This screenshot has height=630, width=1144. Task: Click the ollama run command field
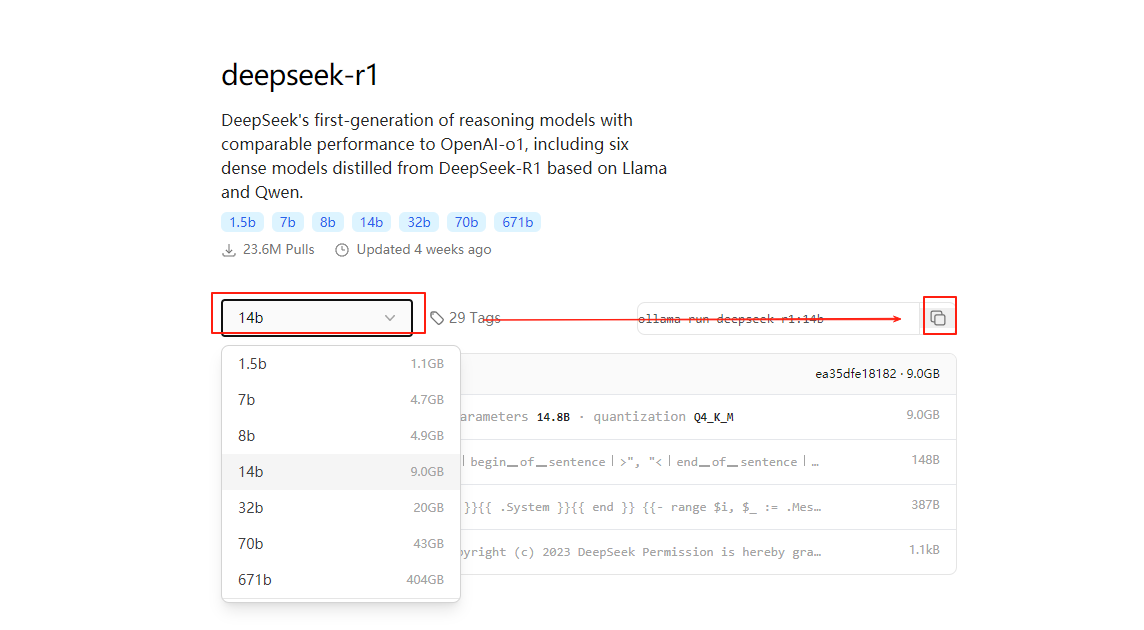(775, 319)
